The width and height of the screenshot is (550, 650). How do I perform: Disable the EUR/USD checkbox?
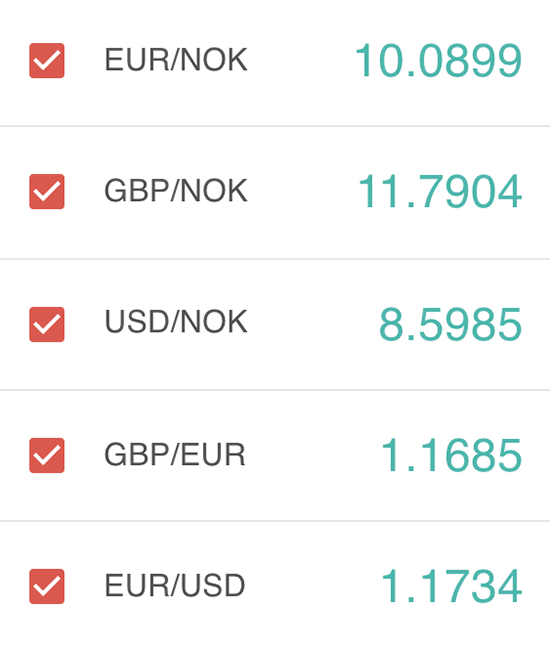47,587
